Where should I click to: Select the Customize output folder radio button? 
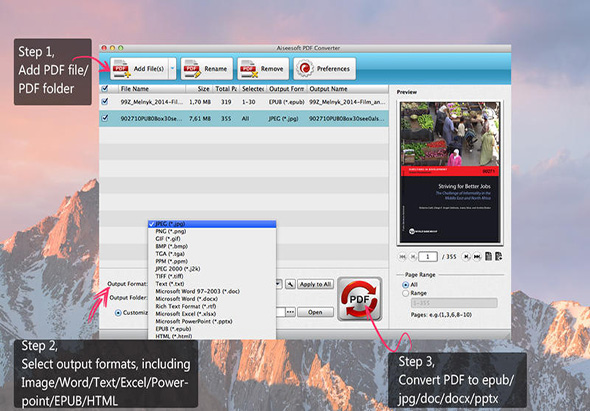[x=118, y=313]
